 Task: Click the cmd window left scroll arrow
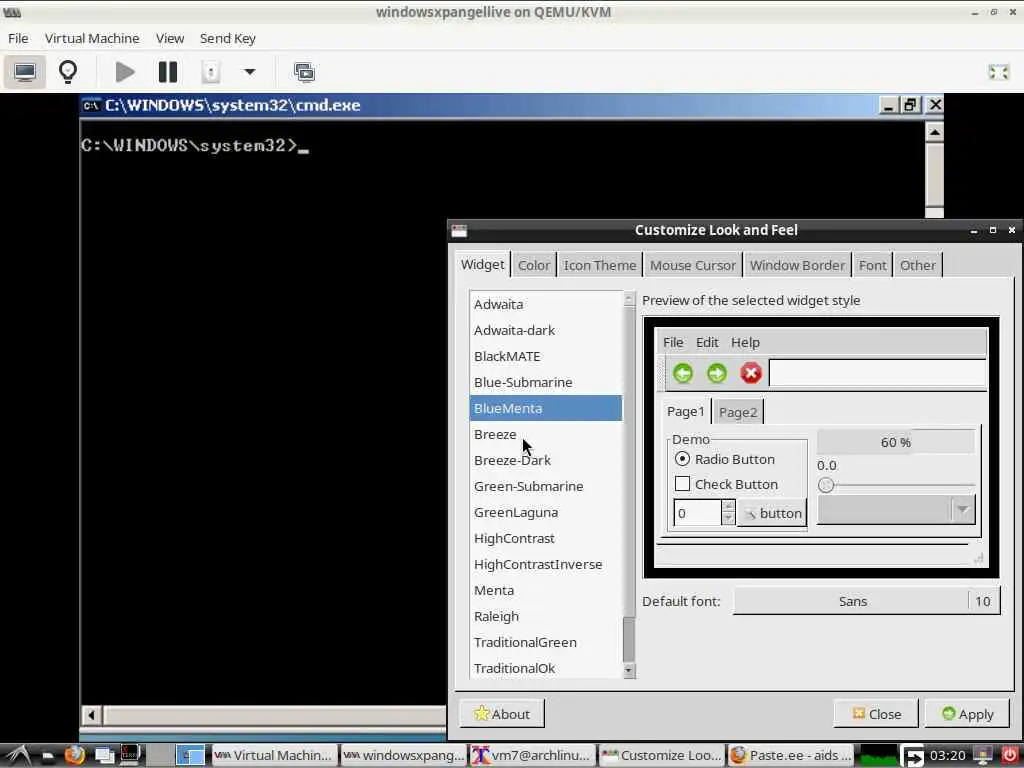tap(91, 715)
